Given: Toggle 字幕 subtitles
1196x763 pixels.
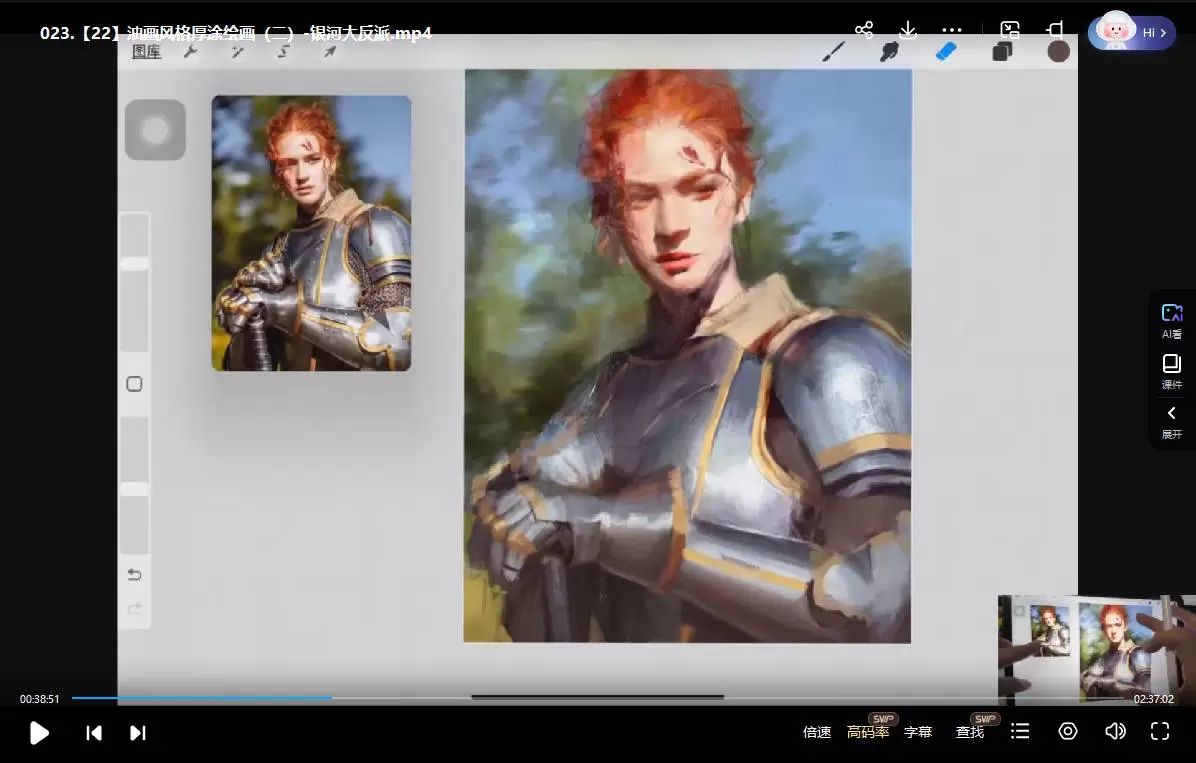Looking at the screenshot, I should pos(918,732).
